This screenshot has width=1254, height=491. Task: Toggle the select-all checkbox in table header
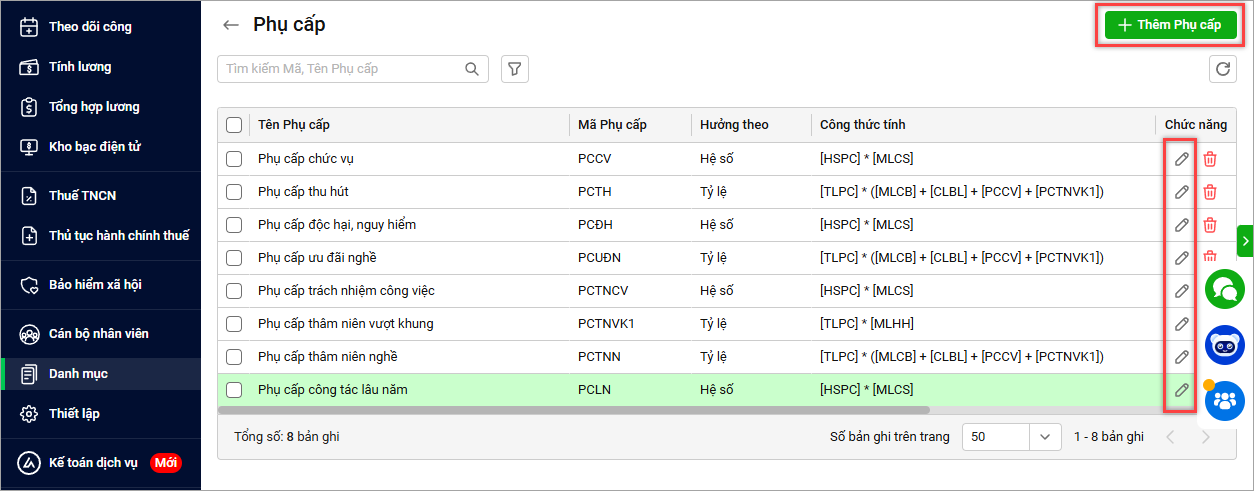(x=234, y=125)
